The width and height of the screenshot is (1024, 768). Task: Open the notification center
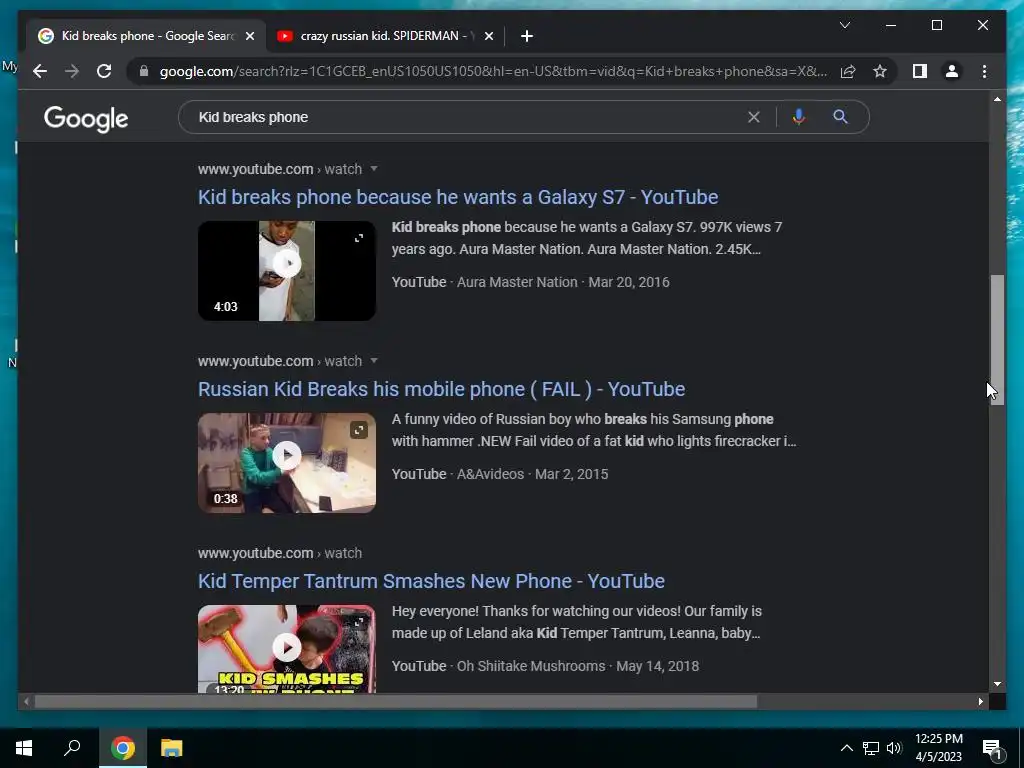pos(992,748)
